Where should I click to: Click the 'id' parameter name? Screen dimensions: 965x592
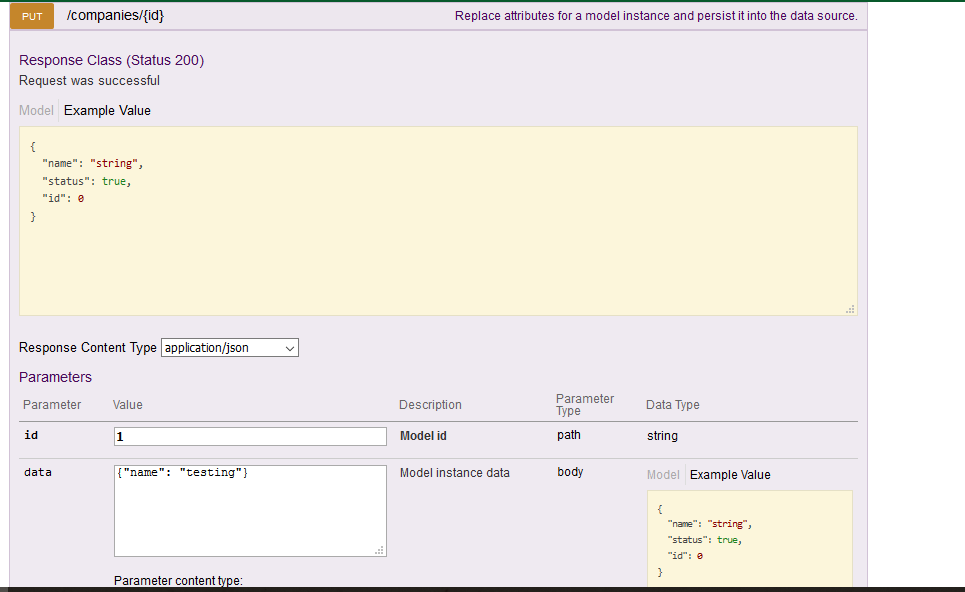pyautogui.click(x=31, y=435)
